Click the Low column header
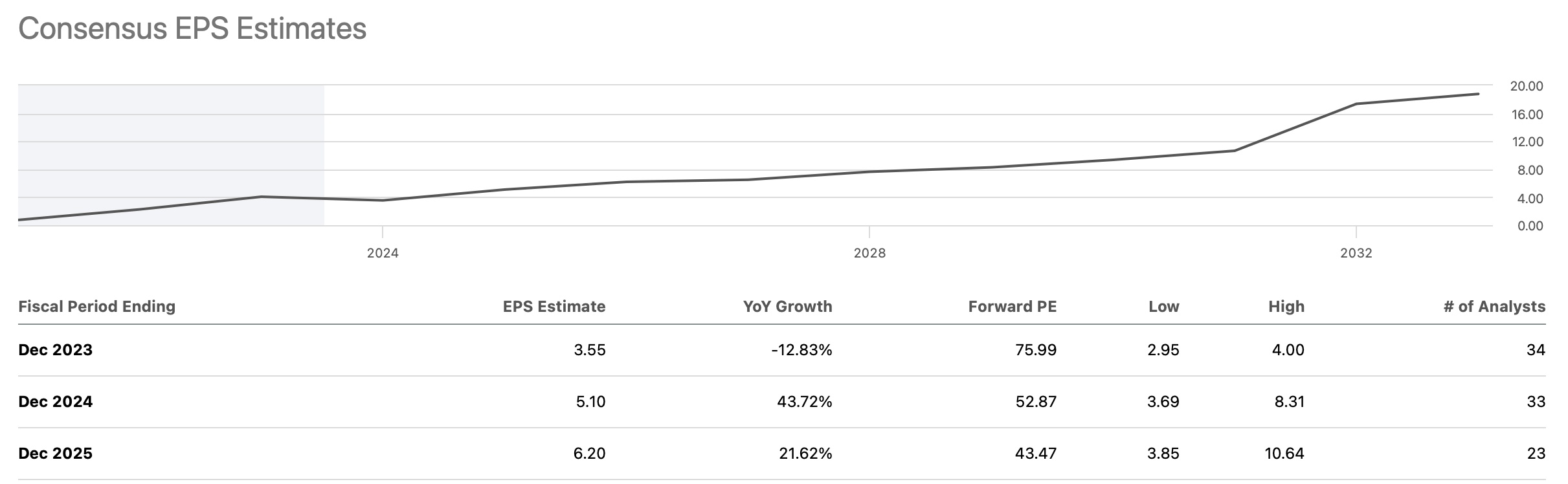Image resolution: width=1568 pixels, height=484 pixels. point(1163,306)
